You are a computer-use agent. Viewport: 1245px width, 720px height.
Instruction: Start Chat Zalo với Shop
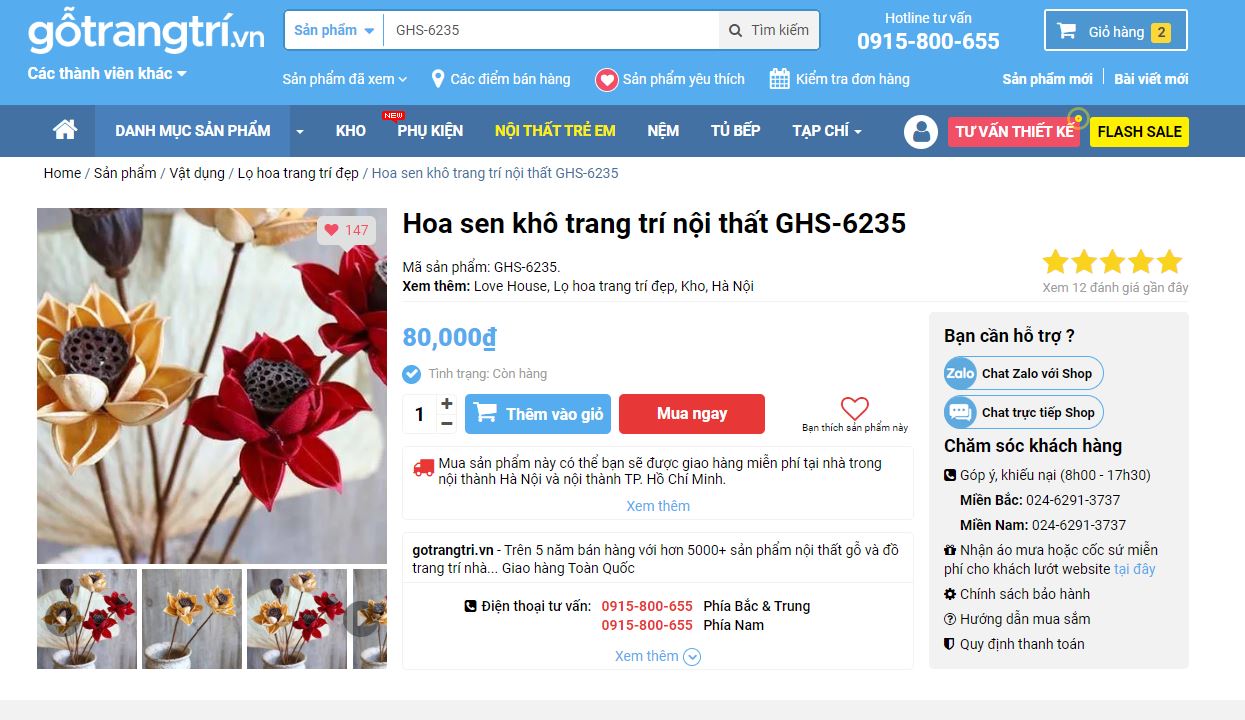pyautogui.click(x=1024, y=373)
